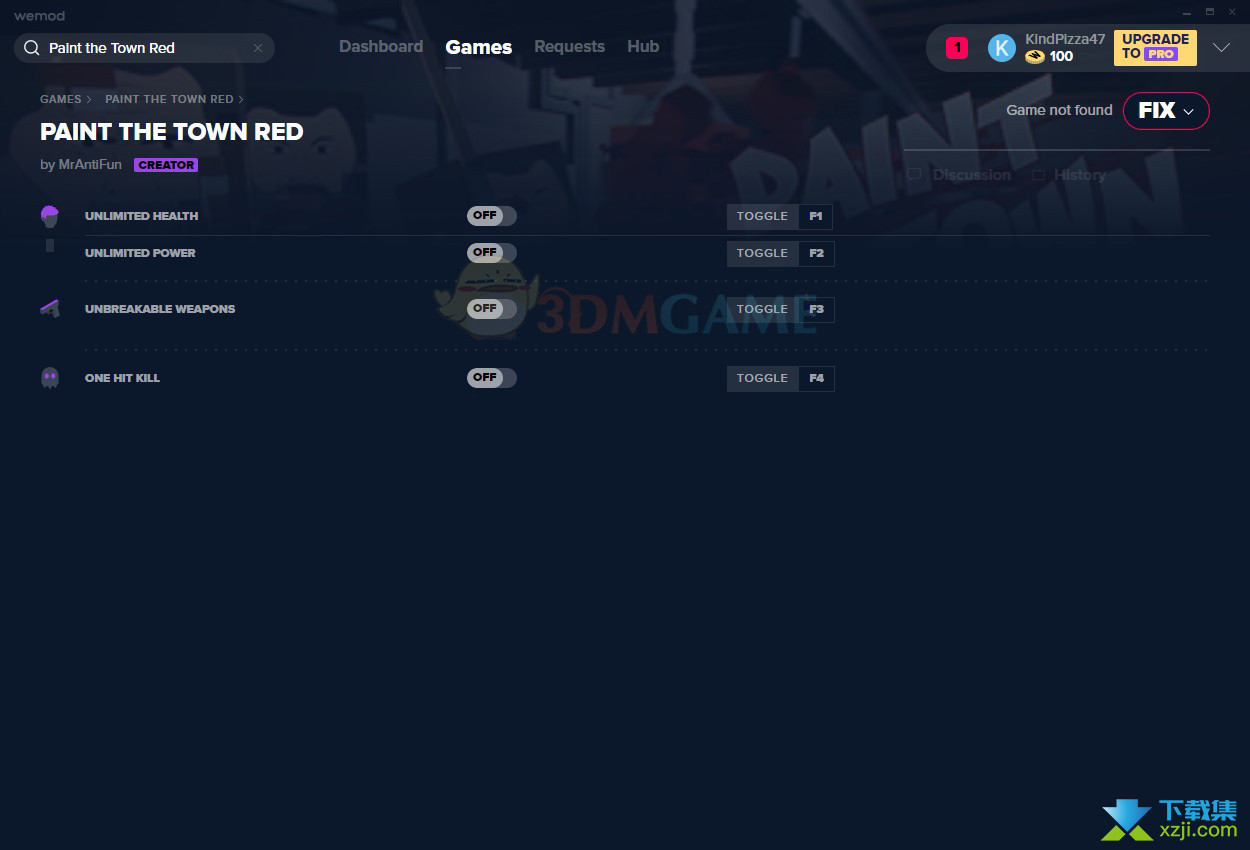Image resolution: width=1250 pixels, height=850 pixels.
Task: Enable One Hit Kill switch
Action: click(492, 378)
